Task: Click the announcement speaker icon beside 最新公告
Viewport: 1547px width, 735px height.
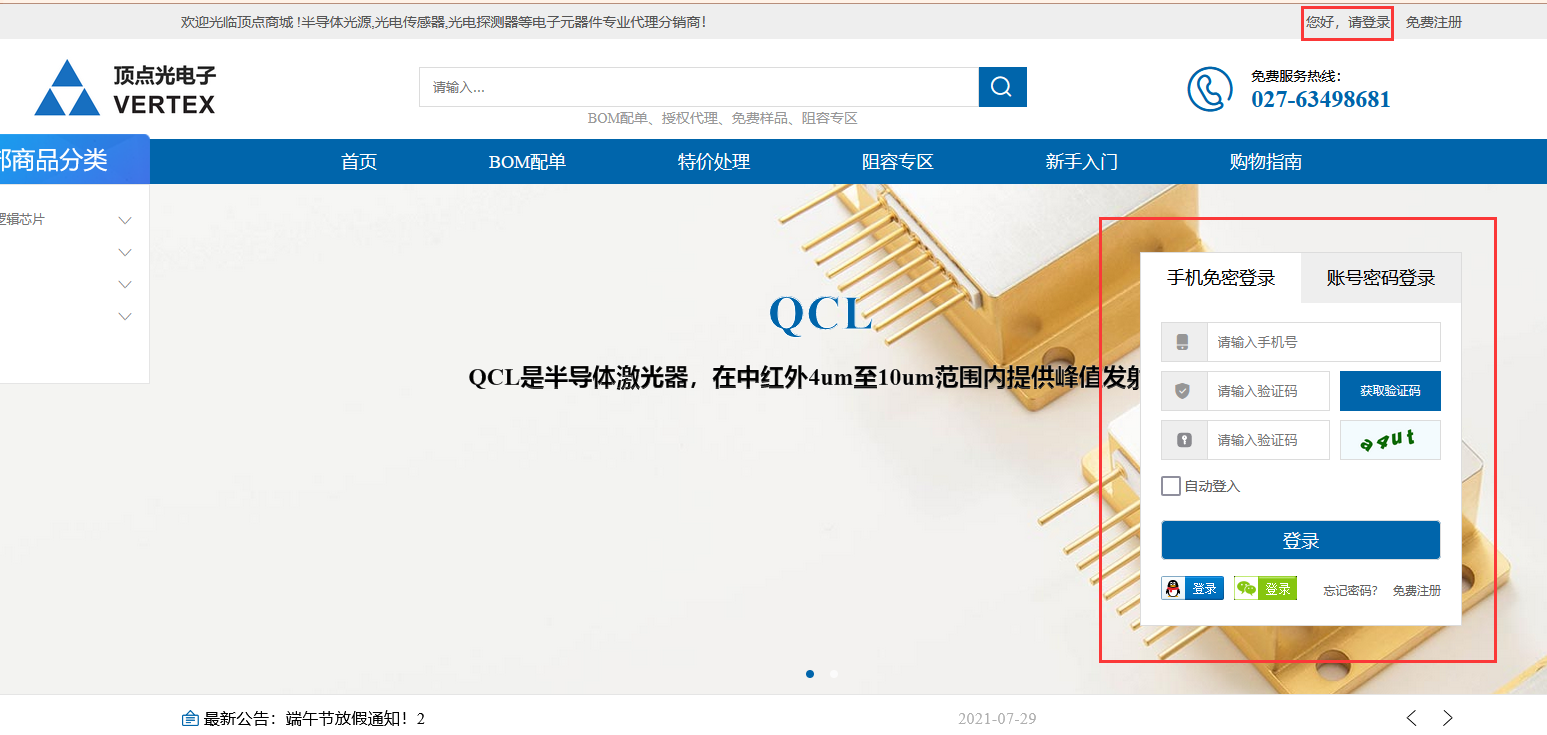Action: tap(190, 717)
